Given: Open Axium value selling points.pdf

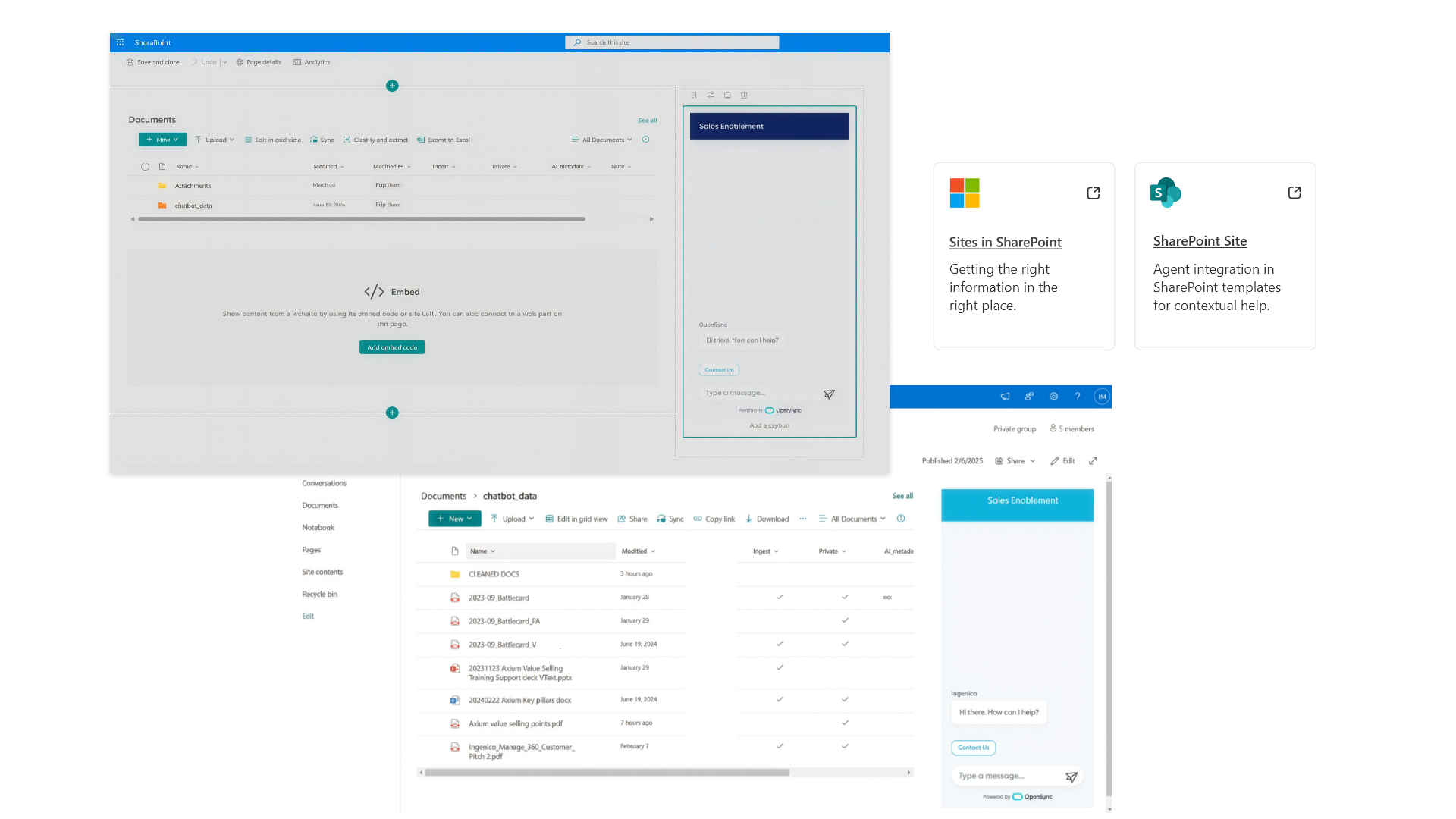Looking at the screenshot, I should tap(515, 723).
